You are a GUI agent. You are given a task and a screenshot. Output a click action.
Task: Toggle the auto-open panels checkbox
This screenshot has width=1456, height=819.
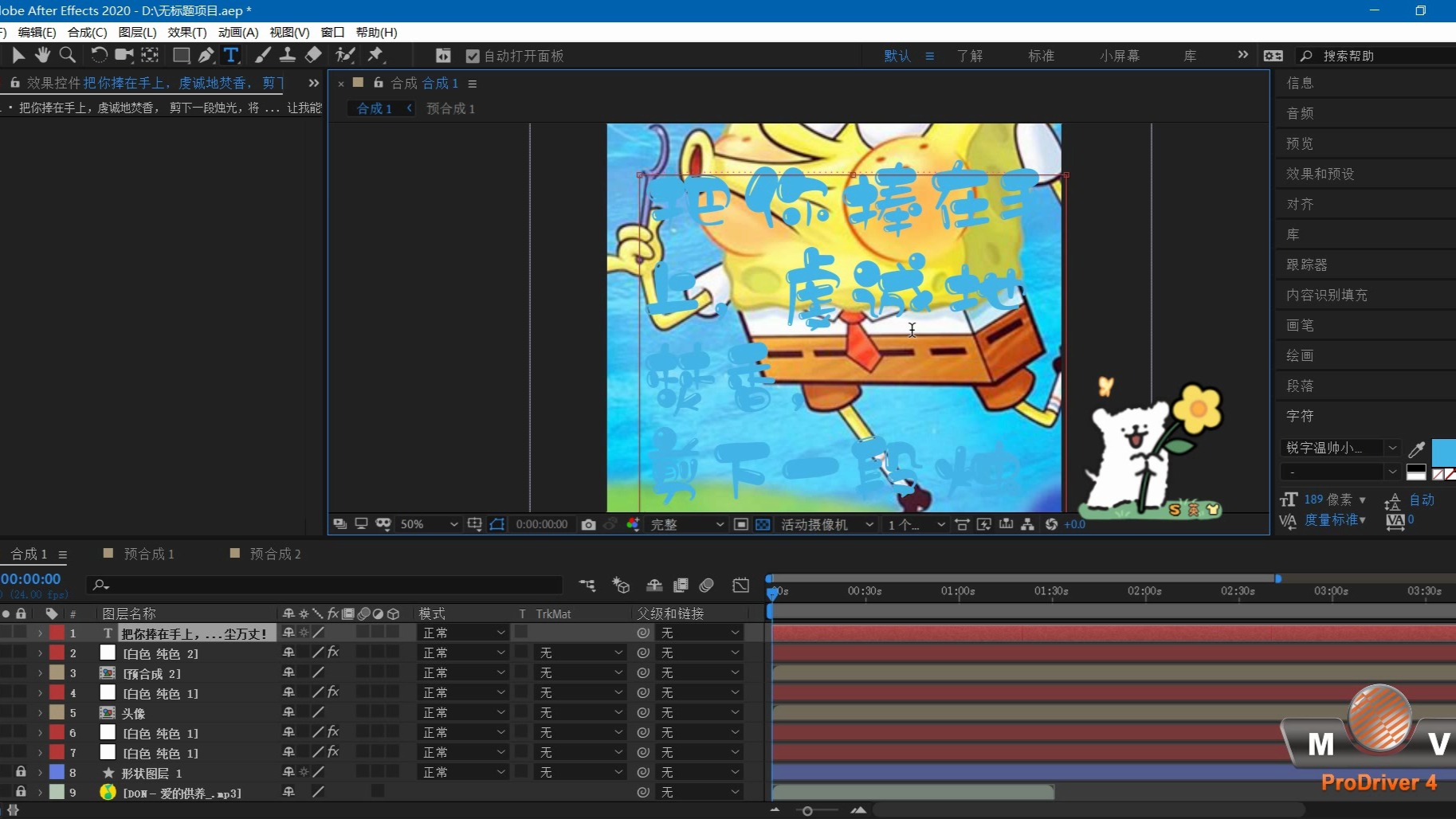tap(473, 56)
